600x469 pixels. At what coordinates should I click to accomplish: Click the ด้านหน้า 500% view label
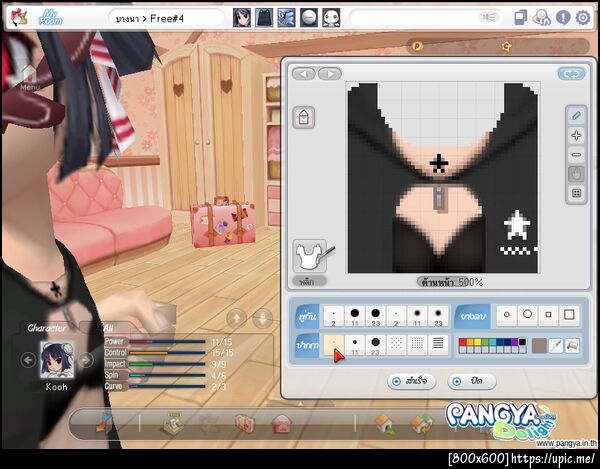(452, 282)
